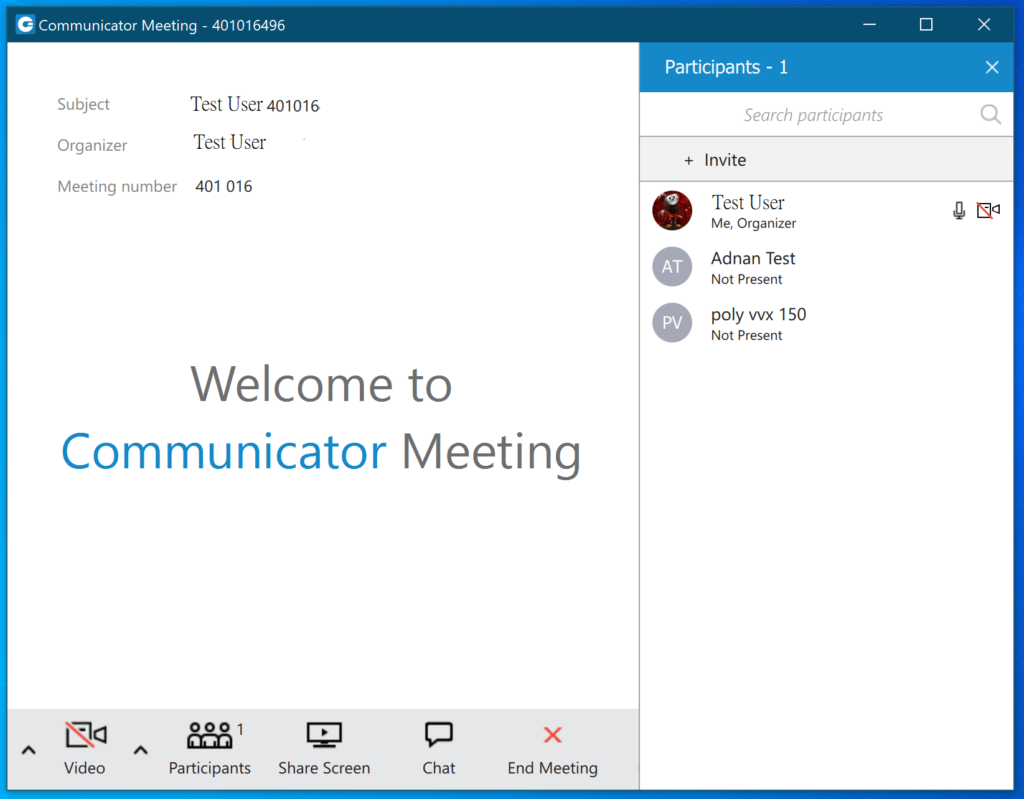
Task: Expand the arrow between Video and Participants
Action: (x=140, y=750)
